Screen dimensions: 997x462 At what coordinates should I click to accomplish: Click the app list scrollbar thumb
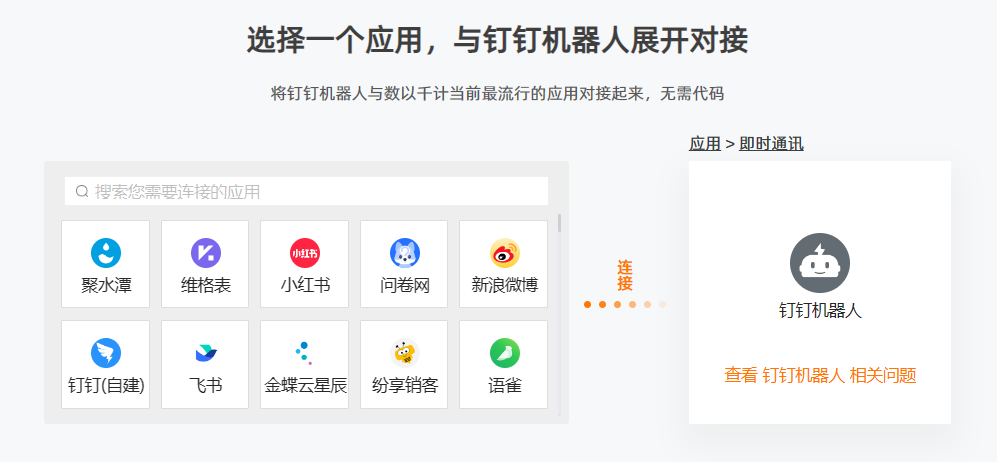(560, 223)
